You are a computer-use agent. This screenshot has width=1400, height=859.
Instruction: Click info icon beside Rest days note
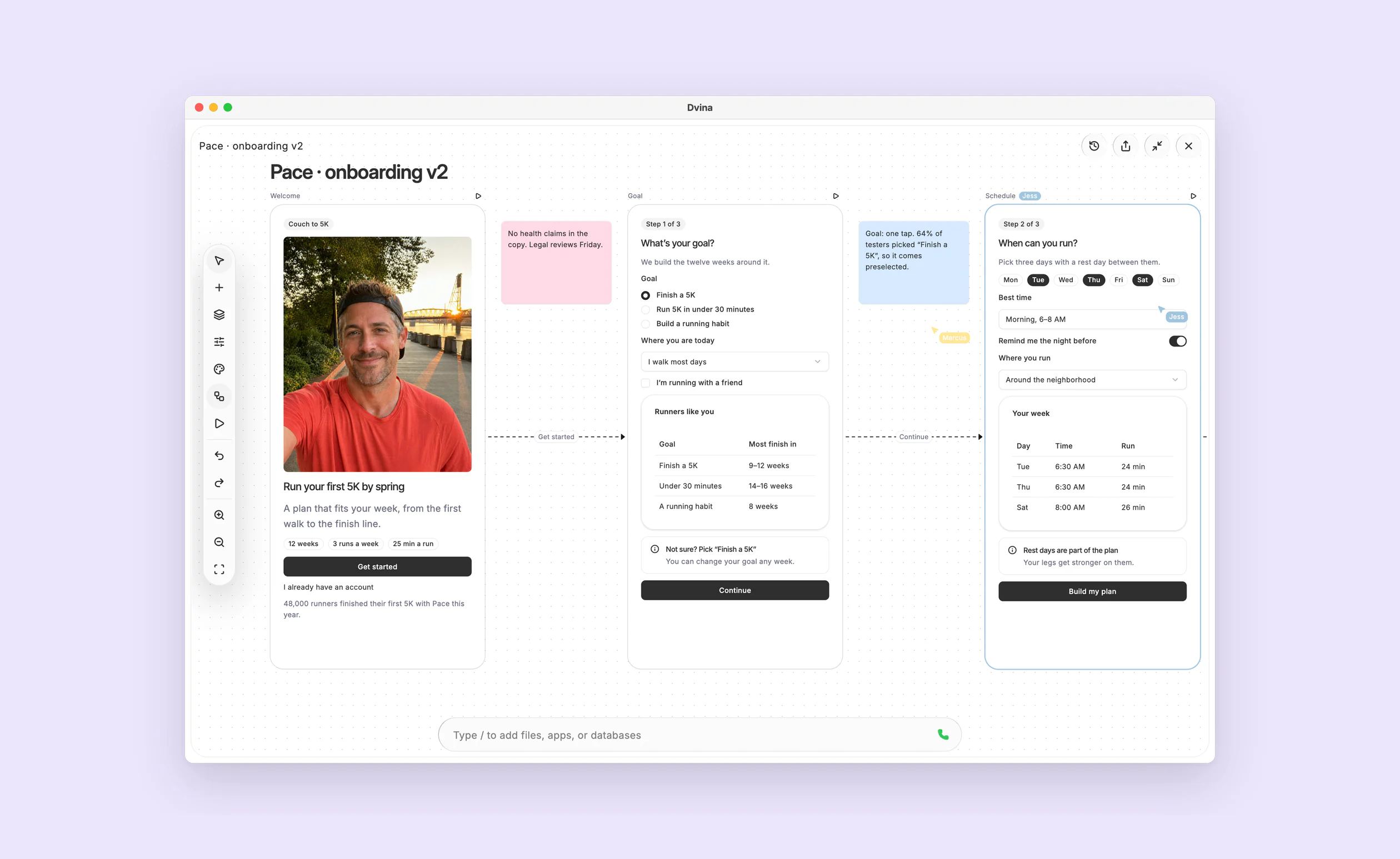tap(1012, 550)
